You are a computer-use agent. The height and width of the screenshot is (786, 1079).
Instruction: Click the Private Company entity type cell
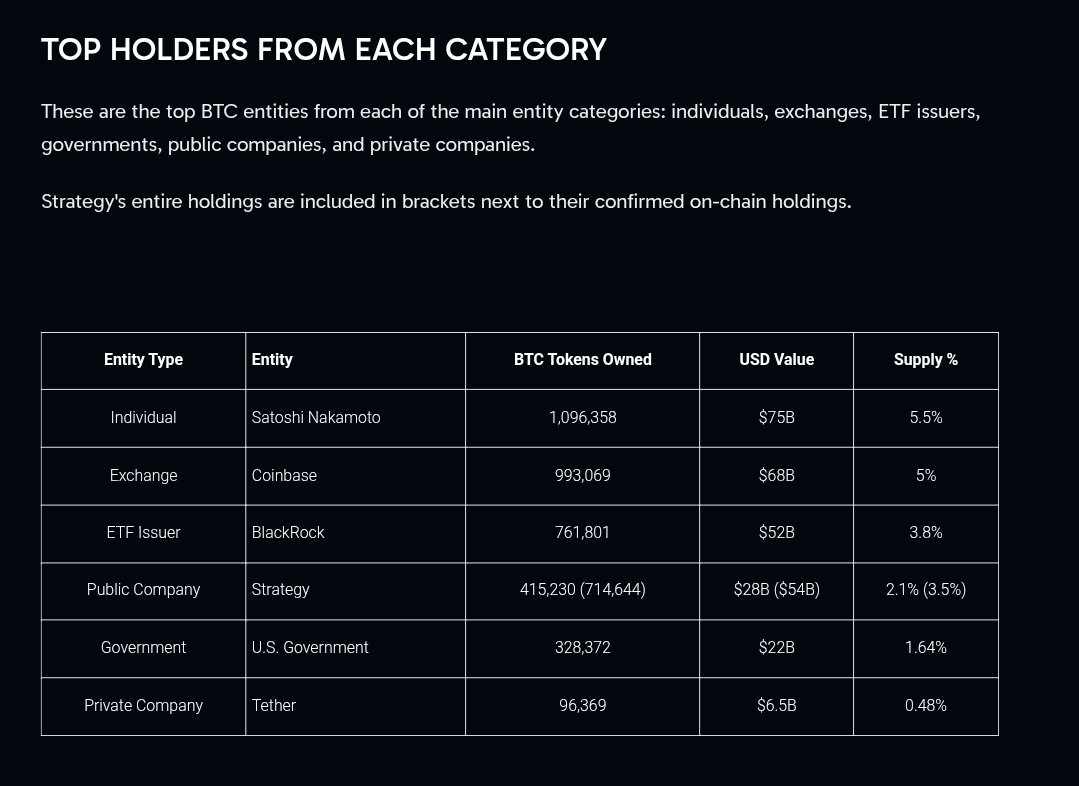click(x=143, y=706)
